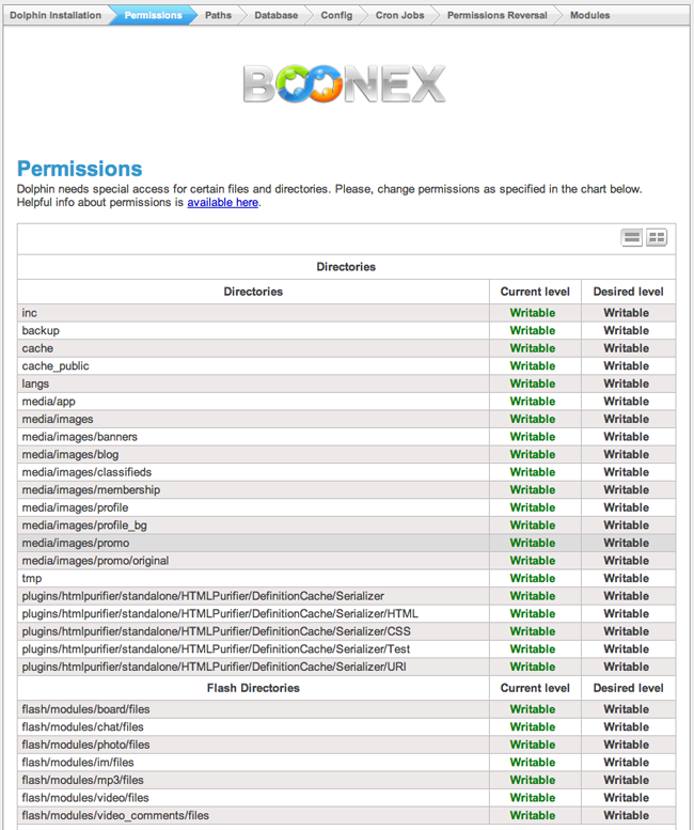Image resolution: width=694 pixels, height=830 pixels.
Task: Click the inc directory row
Action: tap(30, 313)
